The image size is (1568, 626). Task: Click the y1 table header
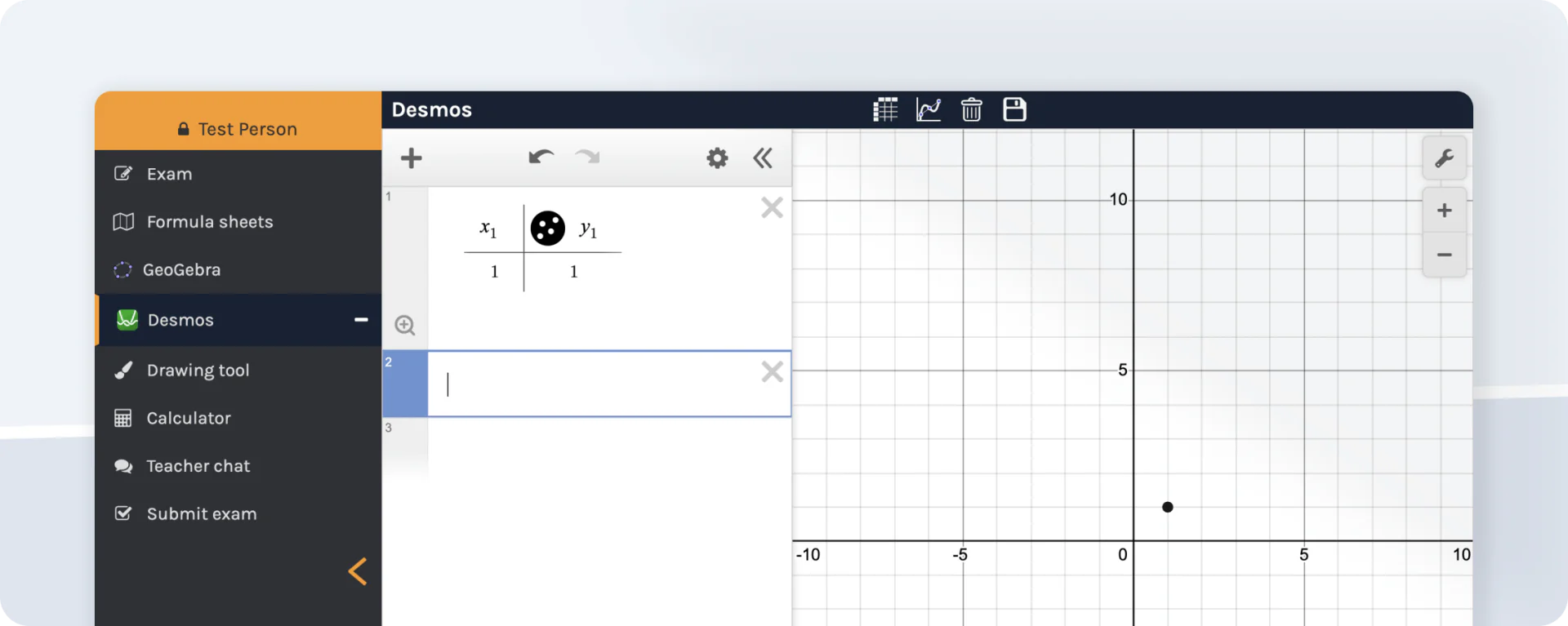589,230
